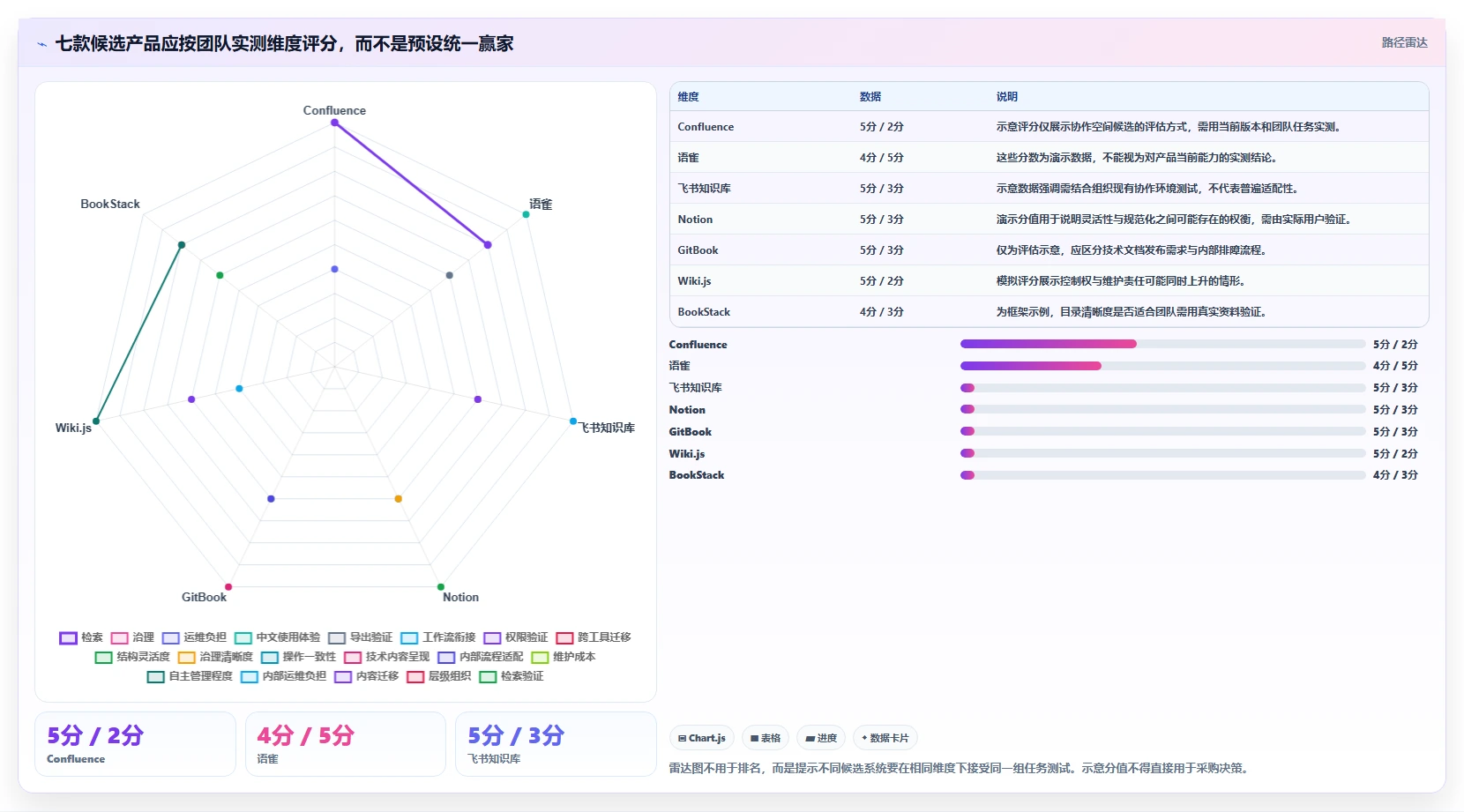The width and height of the screenshot is (1464, 812).
Task: Click the 操作一致性 legend color box
Action: (270, 657)
